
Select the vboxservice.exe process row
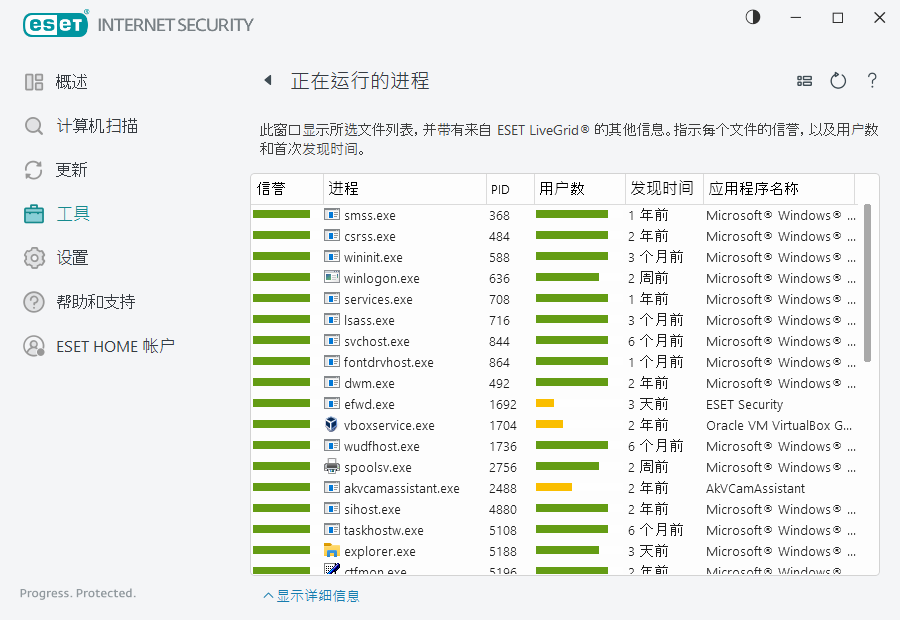pyautogui.click(x=389, y=426)
